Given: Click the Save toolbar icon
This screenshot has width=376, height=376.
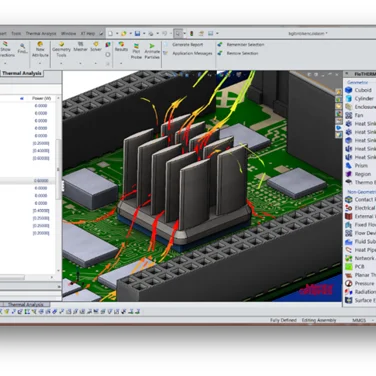Looking at the screenshot, I should tap(137, 33).
